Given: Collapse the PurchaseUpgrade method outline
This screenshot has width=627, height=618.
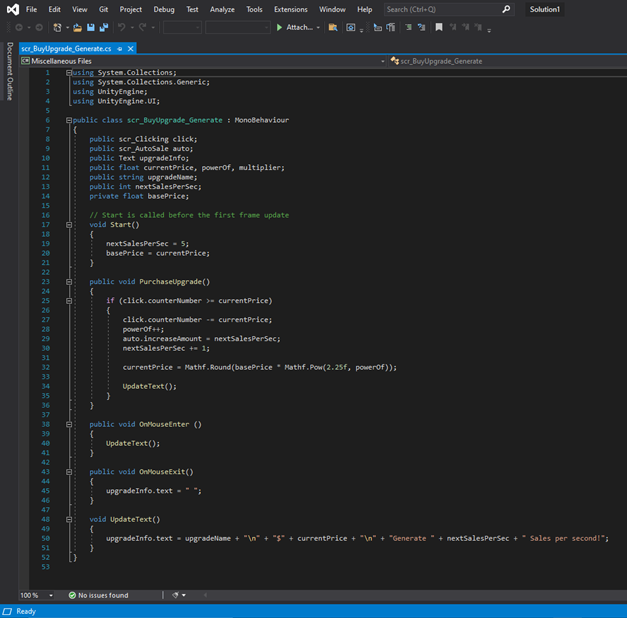Looking at the screenshot, I should coord(69,282).
